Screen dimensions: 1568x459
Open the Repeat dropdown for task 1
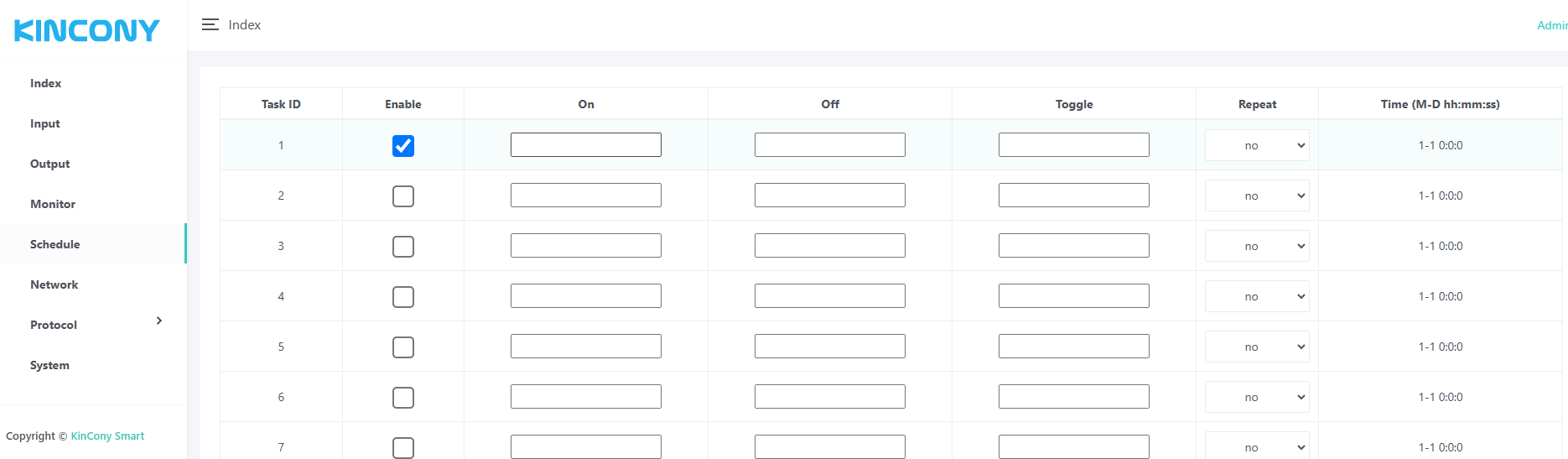pyautogui.click(x=1257, y=146)
